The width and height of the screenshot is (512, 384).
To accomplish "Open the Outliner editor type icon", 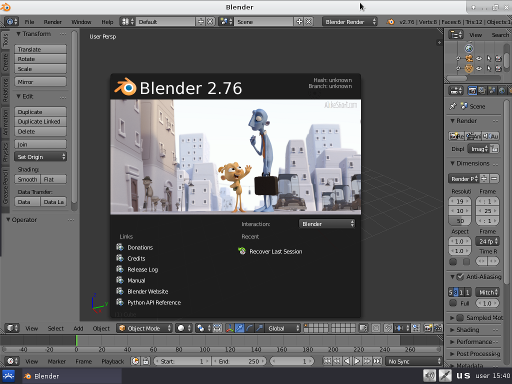I will click(x=456, y=35).
